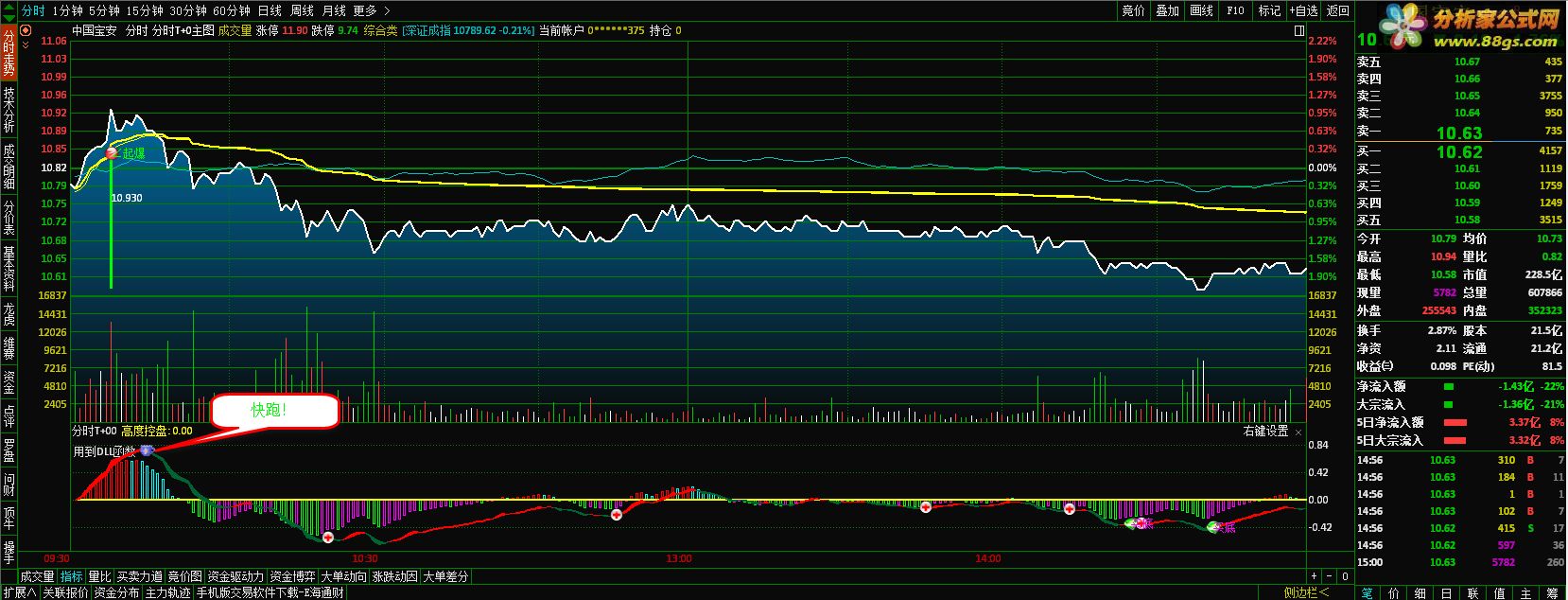Viewport: 1568px width, 600px height.
Task: Click red cross marker near 10:30
Action: (328, 538)
